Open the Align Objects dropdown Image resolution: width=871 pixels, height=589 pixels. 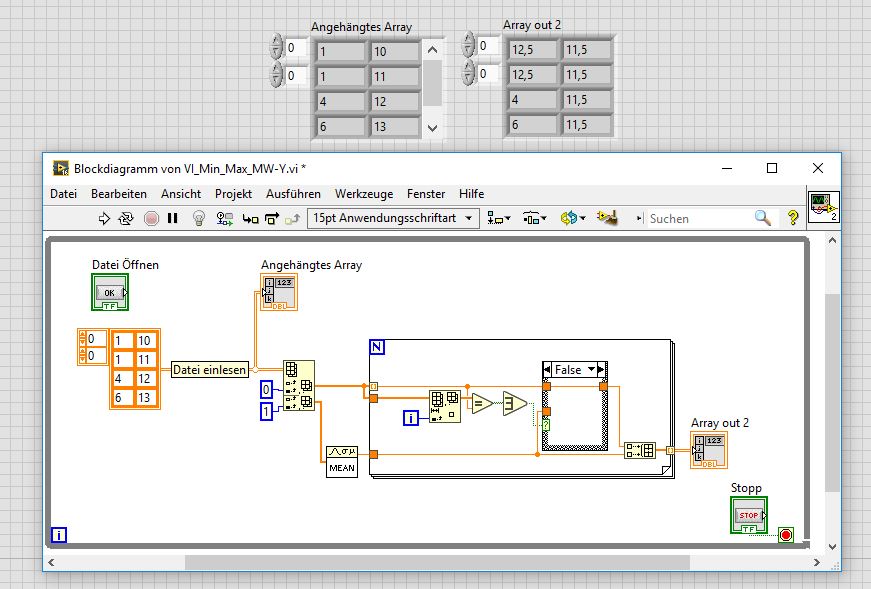(497, 218)
